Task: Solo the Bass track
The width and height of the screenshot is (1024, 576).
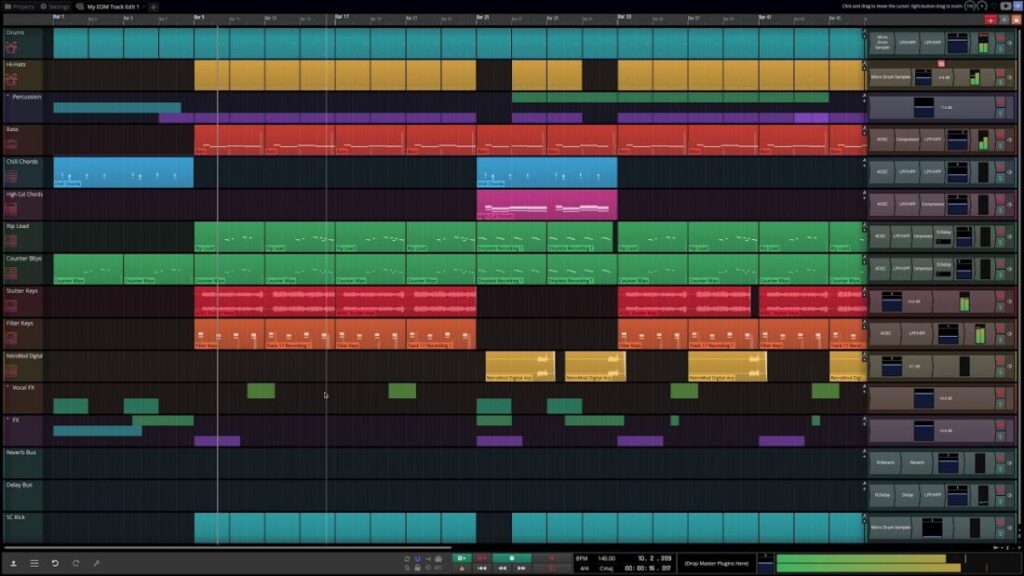Action: [x=1000, y=147]
